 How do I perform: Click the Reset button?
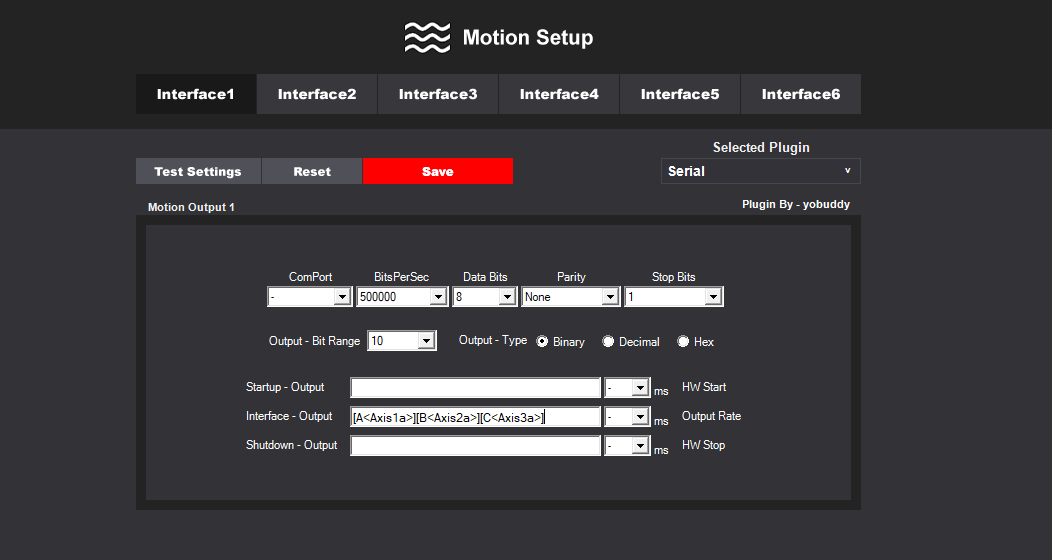click(312, 171)
